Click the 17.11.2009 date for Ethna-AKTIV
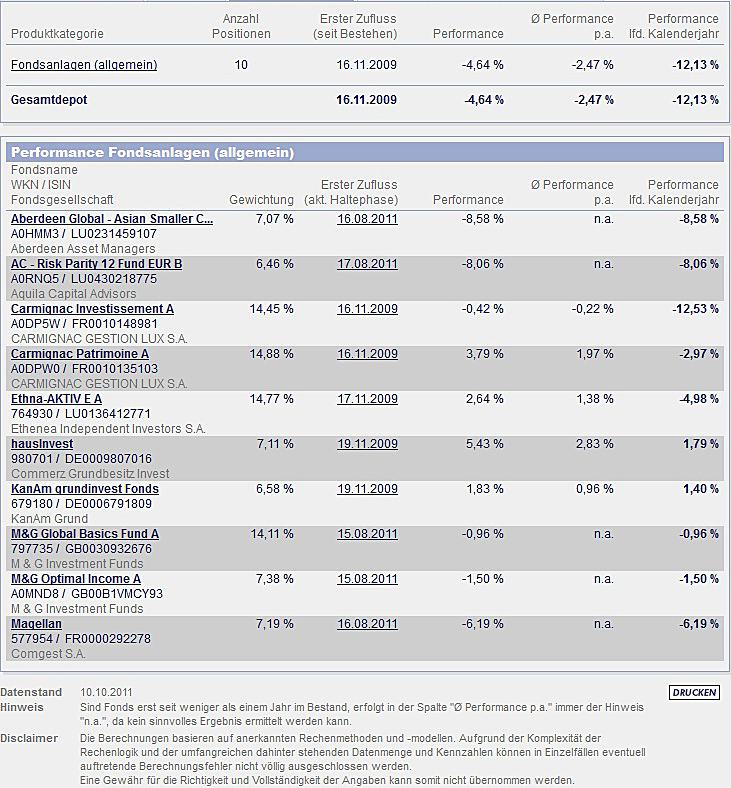 point(367,399)
